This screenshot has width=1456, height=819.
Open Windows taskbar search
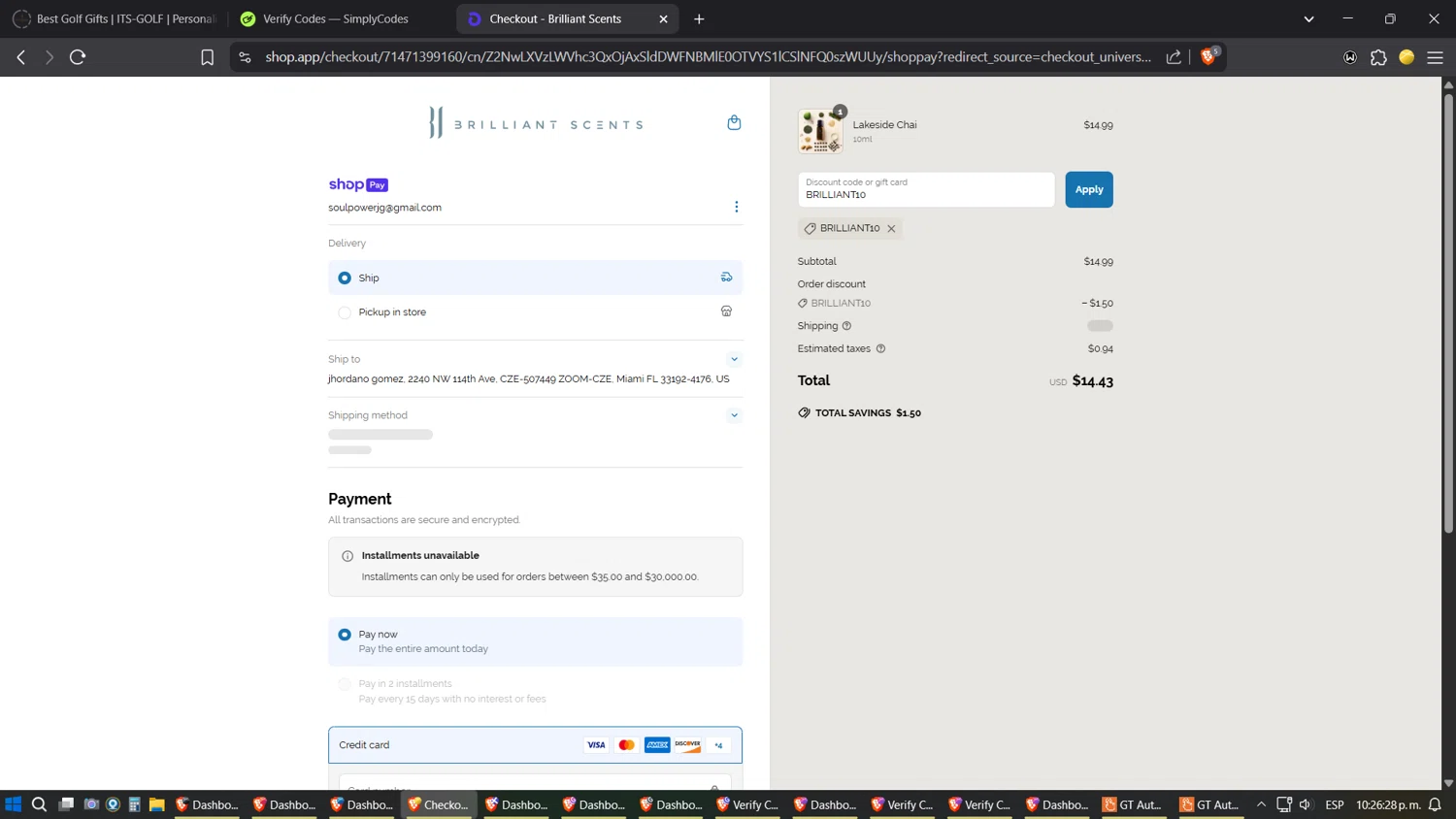pos(39,804)
